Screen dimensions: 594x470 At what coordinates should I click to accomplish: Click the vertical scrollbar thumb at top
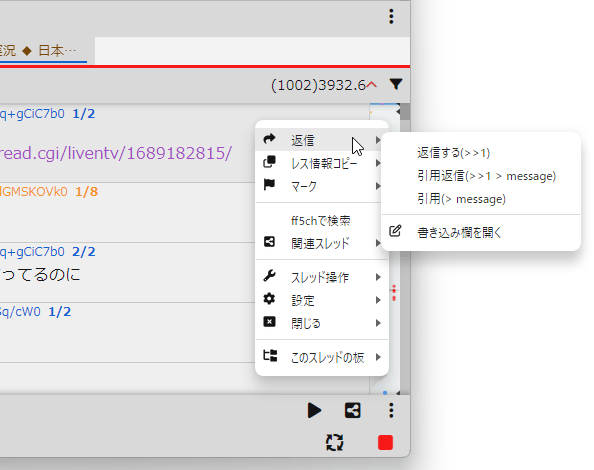405,112
